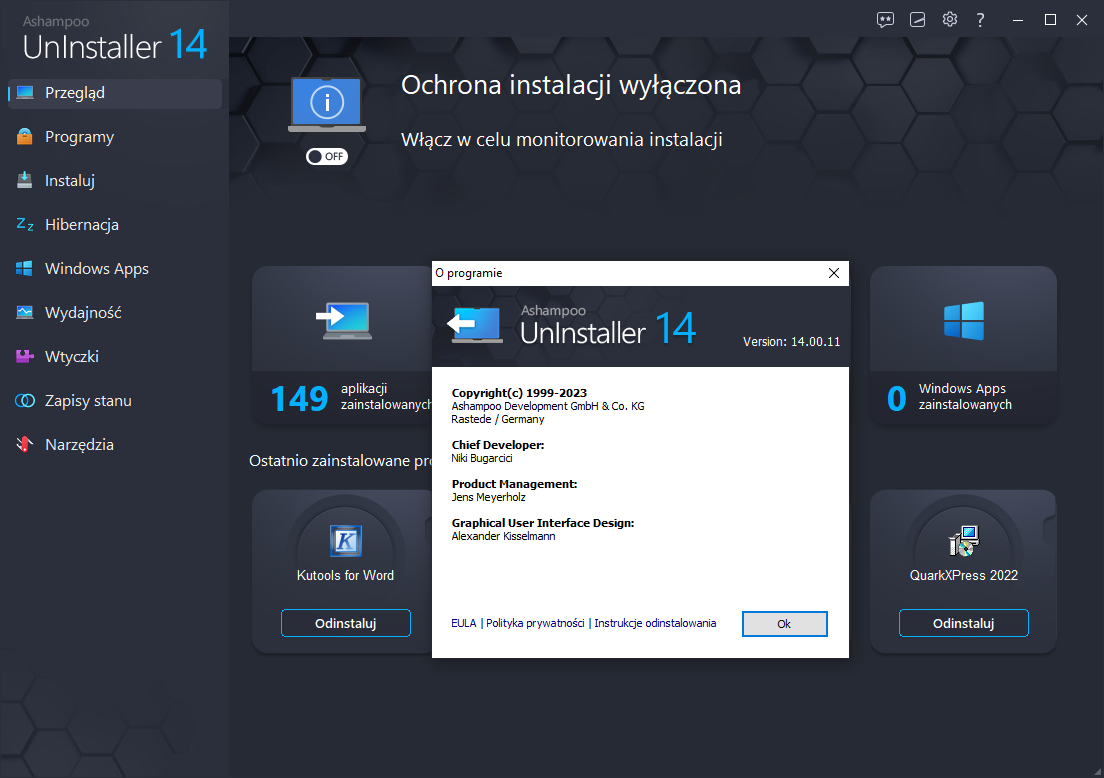Click 'Alexander Kisselmann' name
This screenshot has width=1104, height=778.
pyautogui.click(x=503, y=537)
